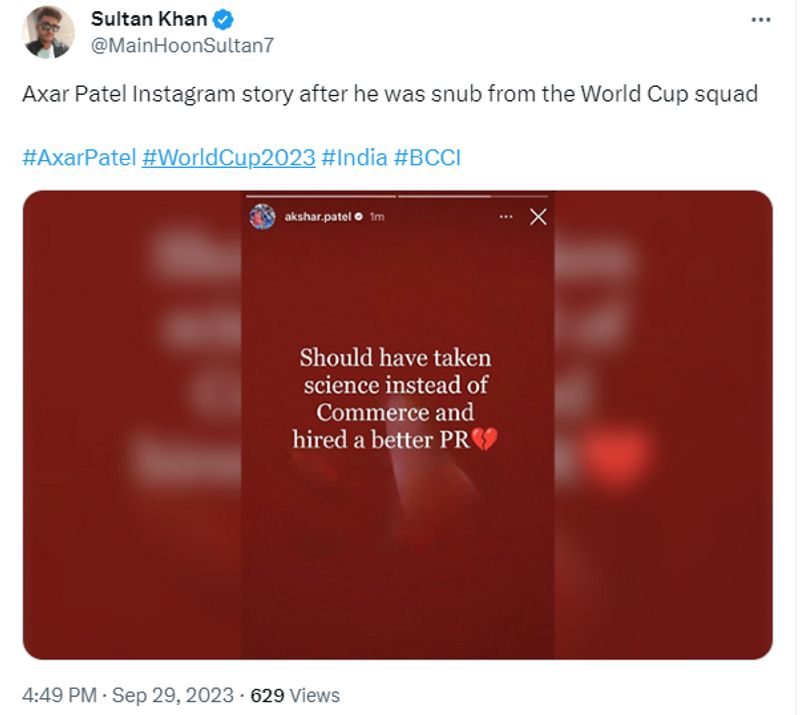Open the 4:49 PM Sep 29, 2023 timestamp
Viewport: 800px width, 715px height.
pyautogui.click(x=128, y=695)
